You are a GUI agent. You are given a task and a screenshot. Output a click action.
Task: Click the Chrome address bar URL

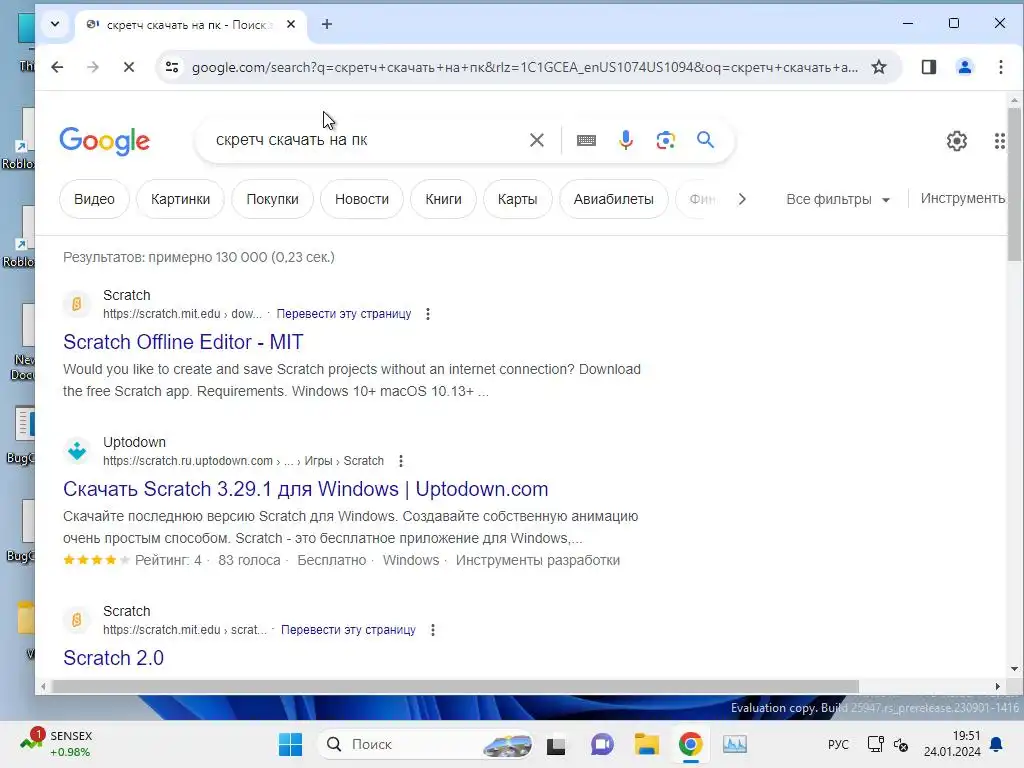click(x=524, y=67)
